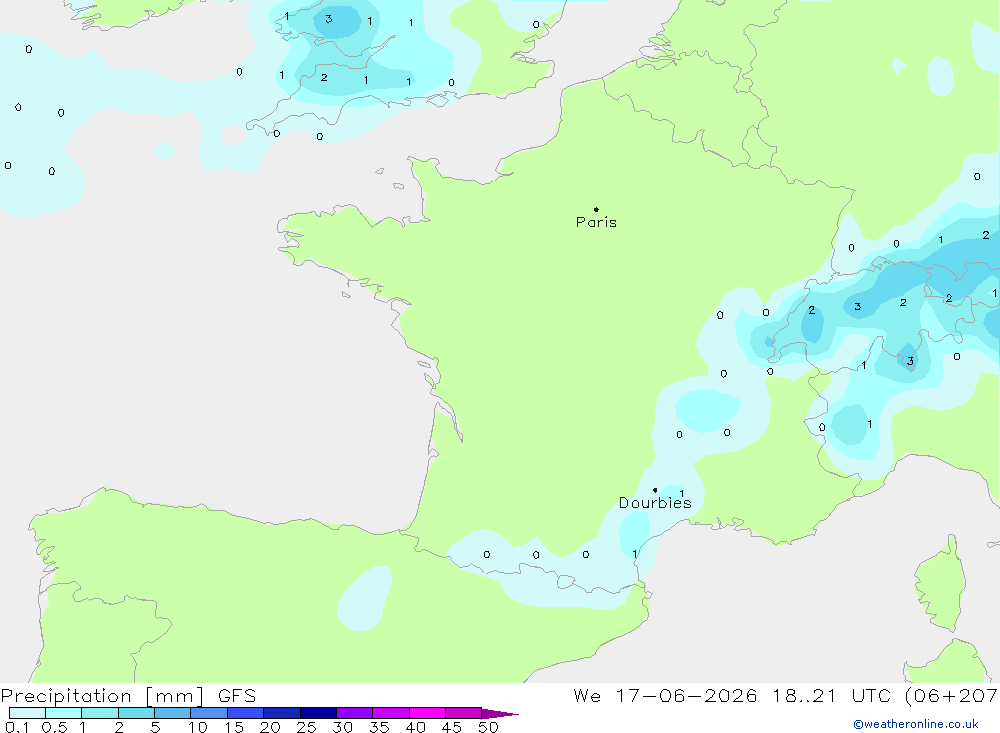The height and width of the screenshot is (733, 1000).
Task: Select the 35–40 mm legend swatch
Action: point(391,713)
